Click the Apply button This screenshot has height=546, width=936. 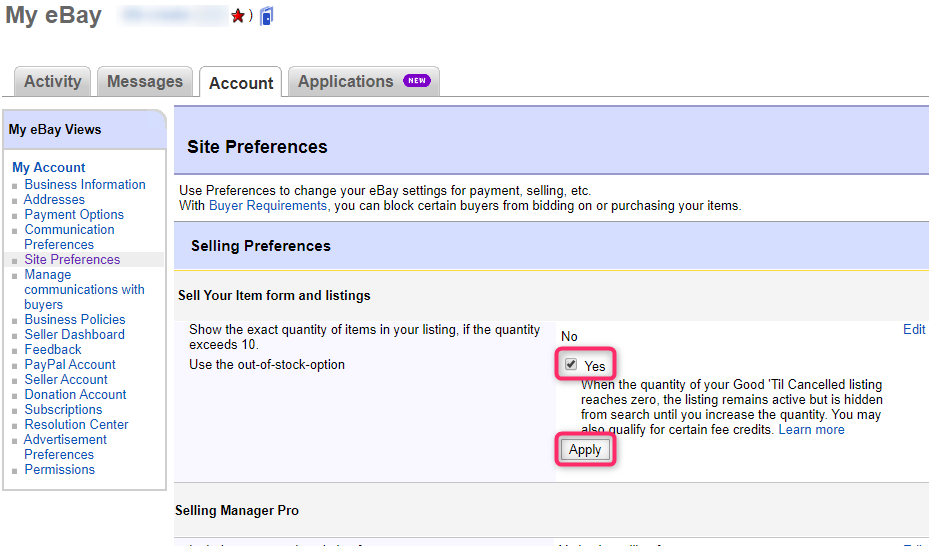pos(585,450)
